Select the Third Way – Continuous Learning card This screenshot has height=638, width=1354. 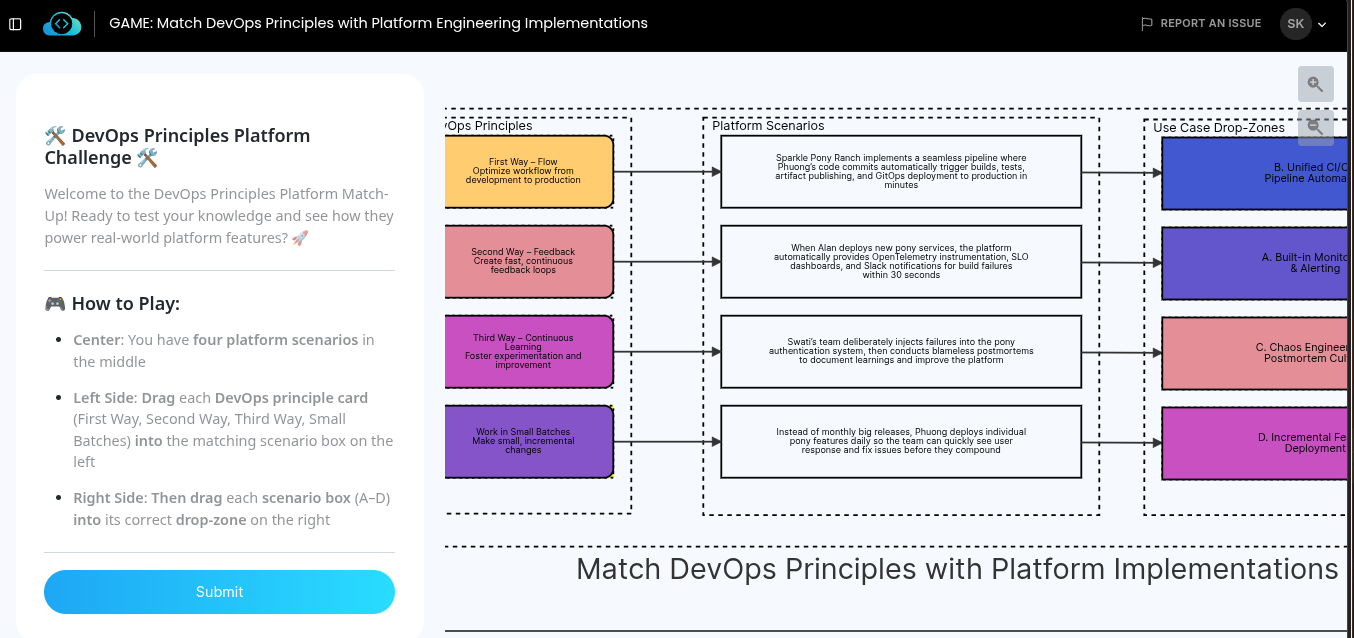click(x=529, y=352)
